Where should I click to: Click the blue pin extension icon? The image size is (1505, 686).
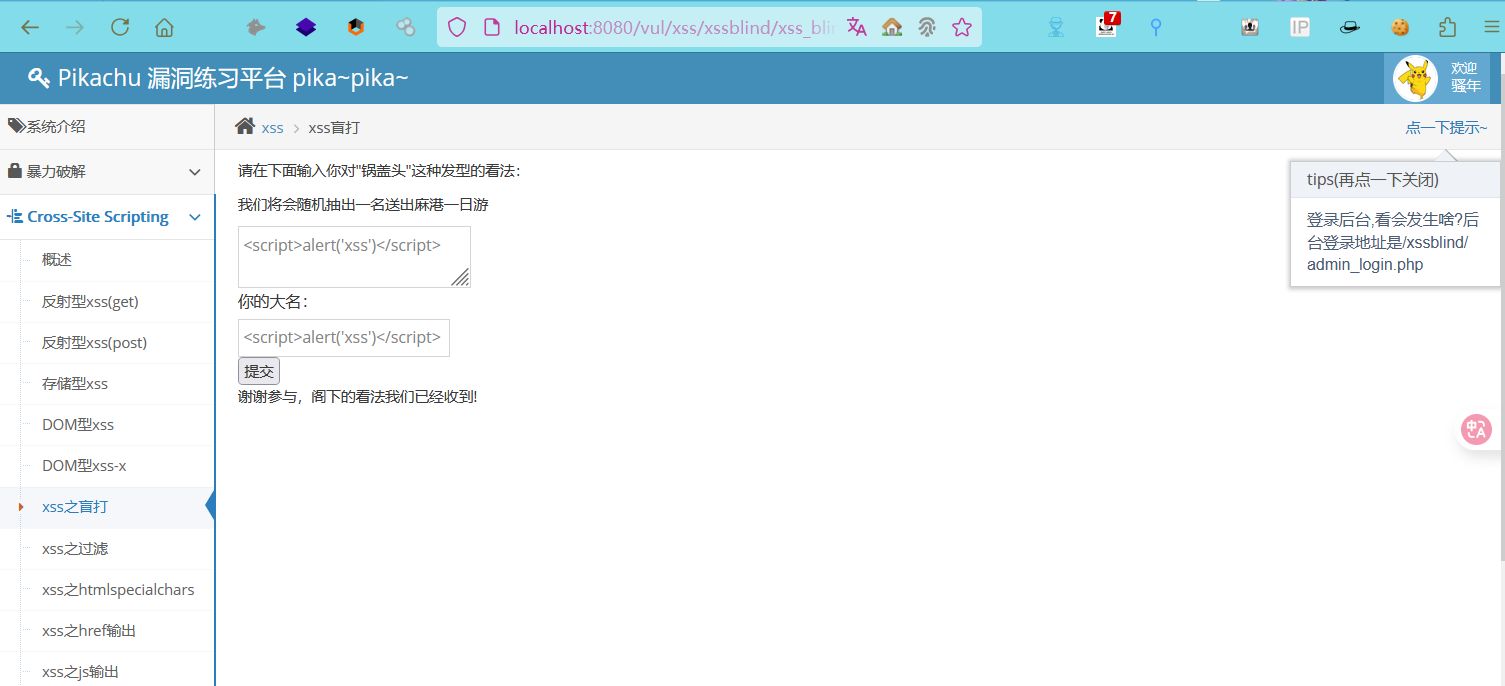[1156, 27]
